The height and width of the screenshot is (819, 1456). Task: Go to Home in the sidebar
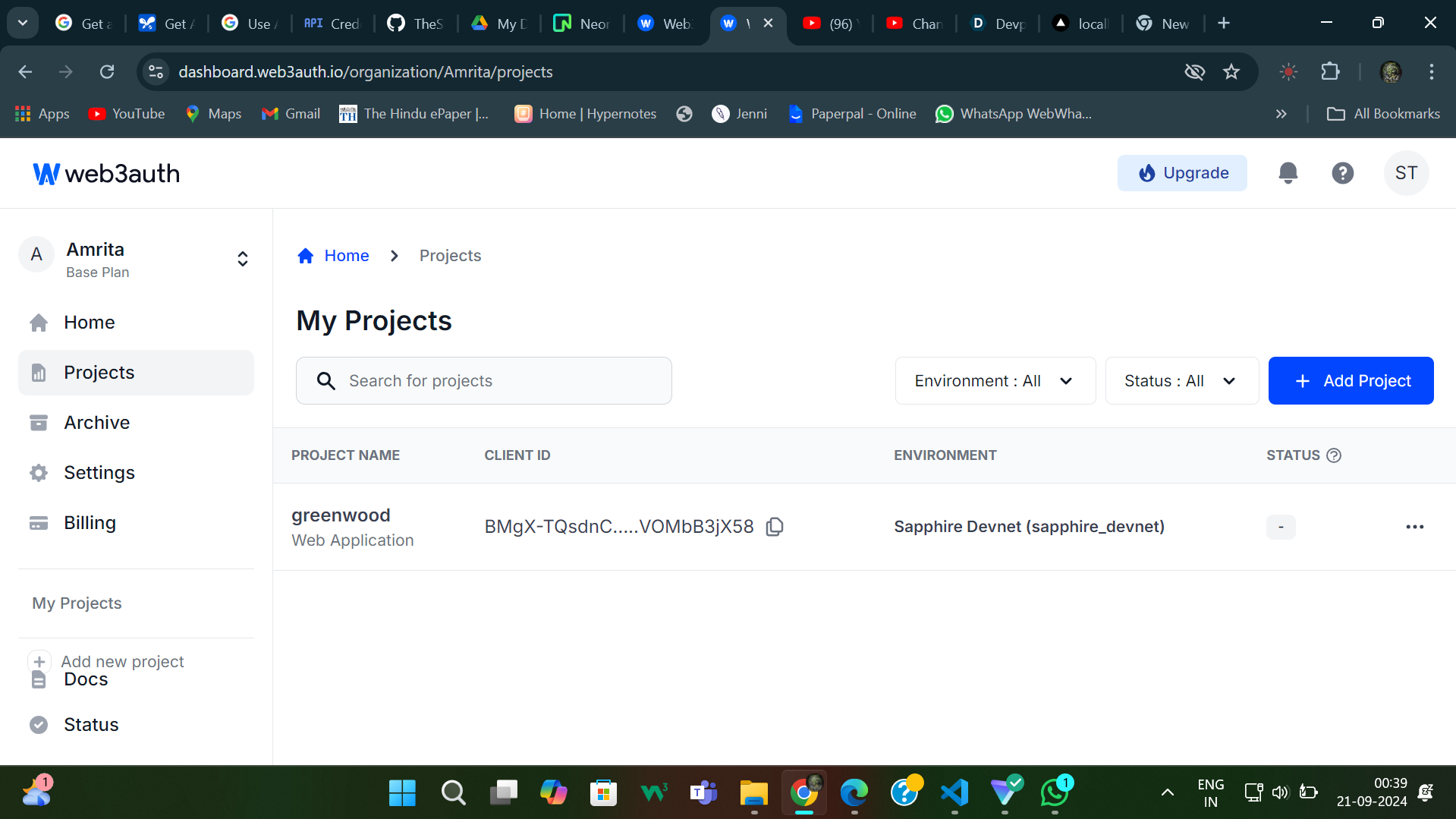pos(136,323)
